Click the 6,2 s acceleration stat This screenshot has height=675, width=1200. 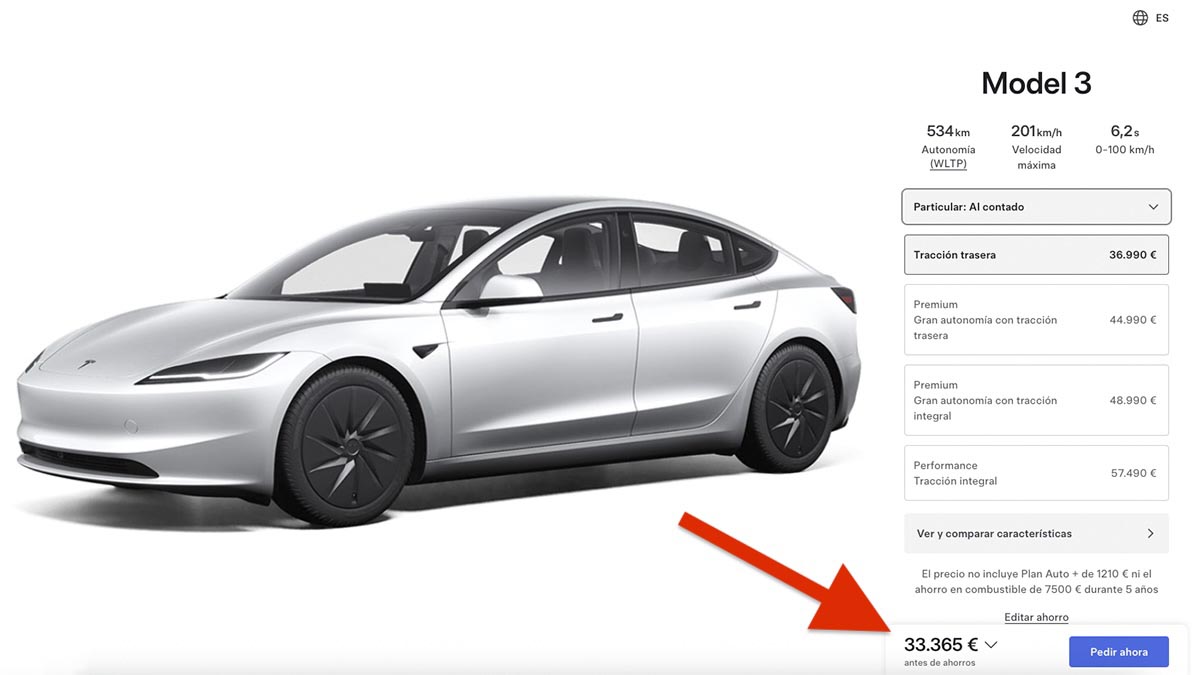(1125, 139)
